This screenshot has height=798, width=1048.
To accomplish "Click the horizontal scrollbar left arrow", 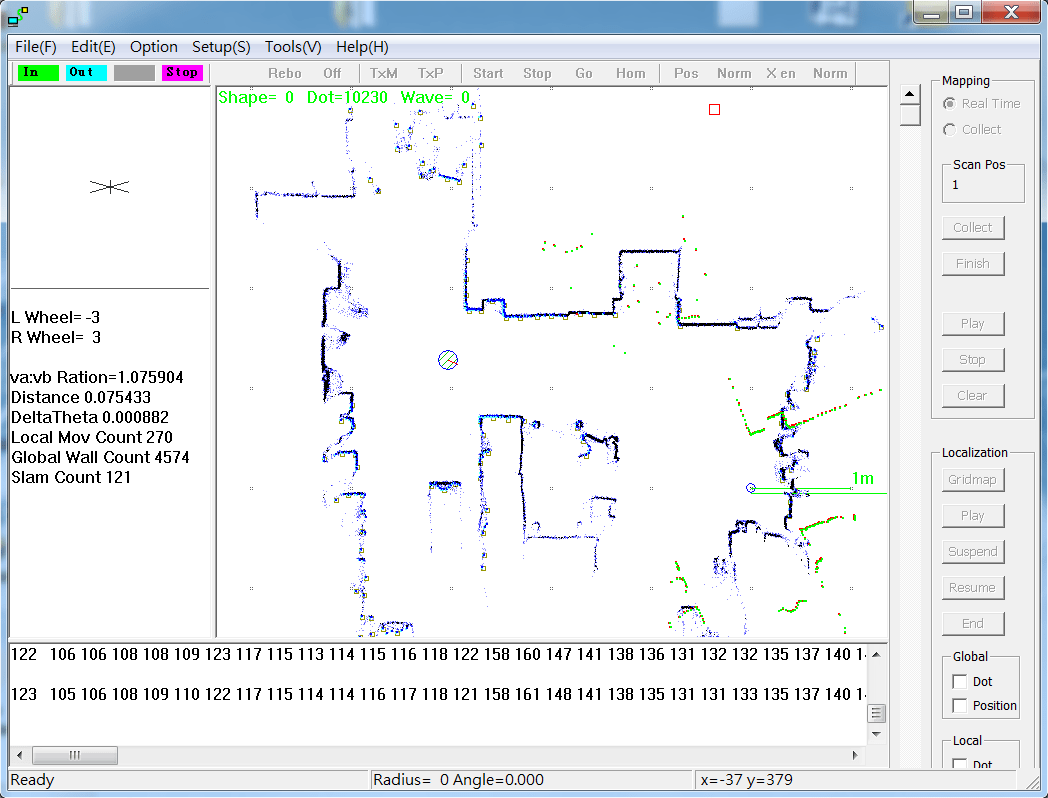I will [x=19, y=755].
